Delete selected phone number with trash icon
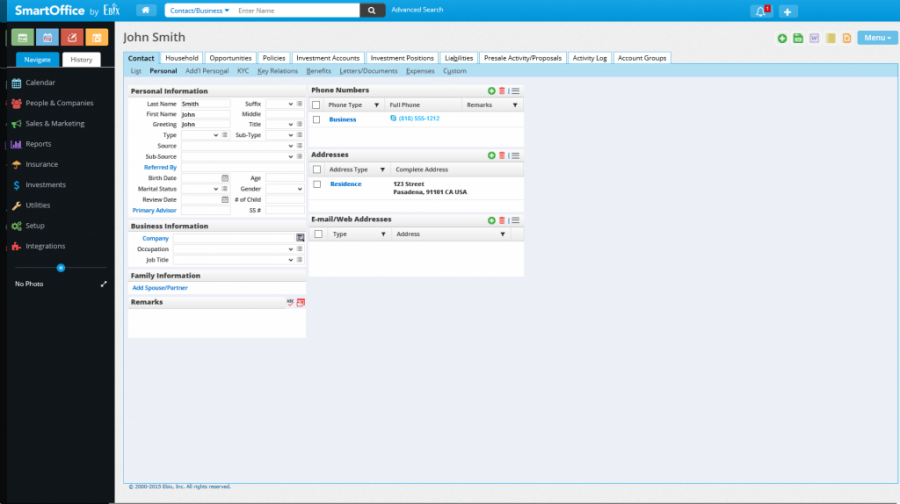This screenshot has height=504, width=900. [x=502, y=91]
